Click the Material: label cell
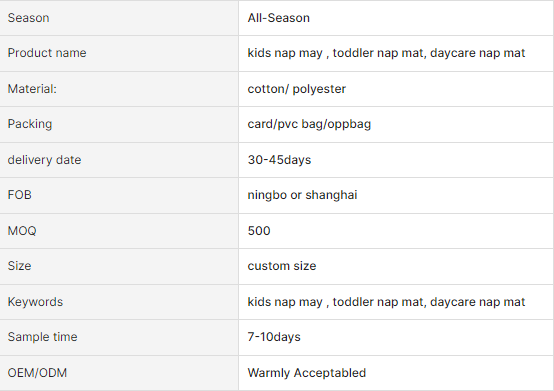The image size is (554, 391). (119, 89)
